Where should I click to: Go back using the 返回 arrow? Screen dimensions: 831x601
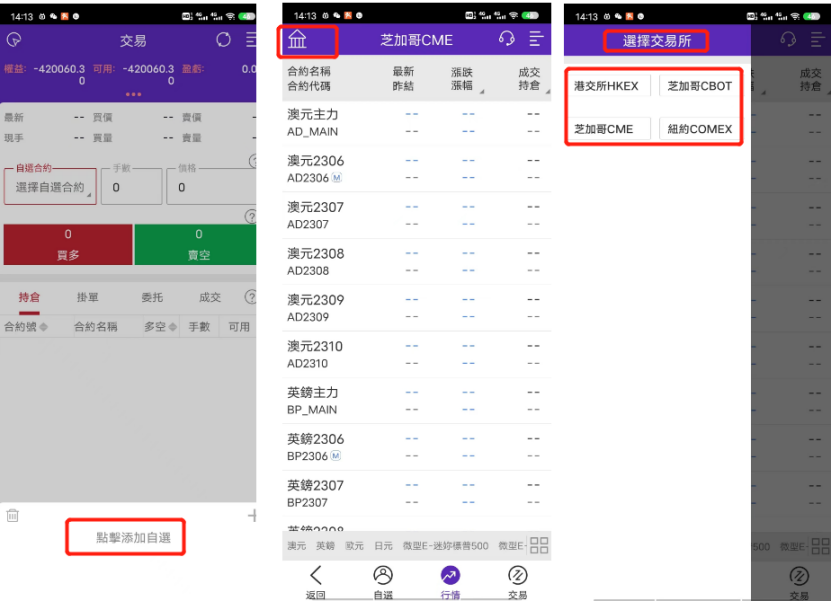tap(316, 582)
